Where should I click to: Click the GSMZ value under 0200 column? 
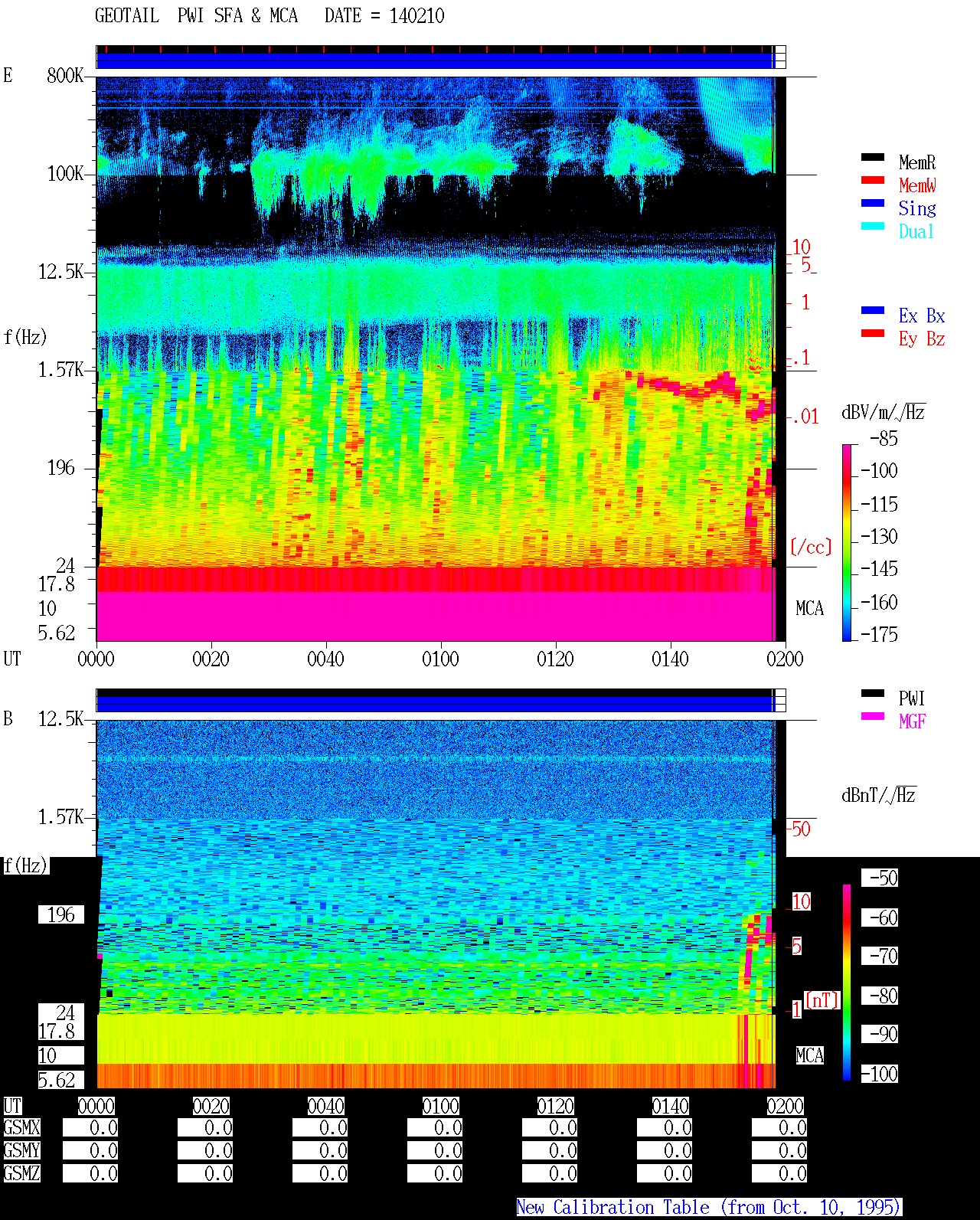[779, 1173]
